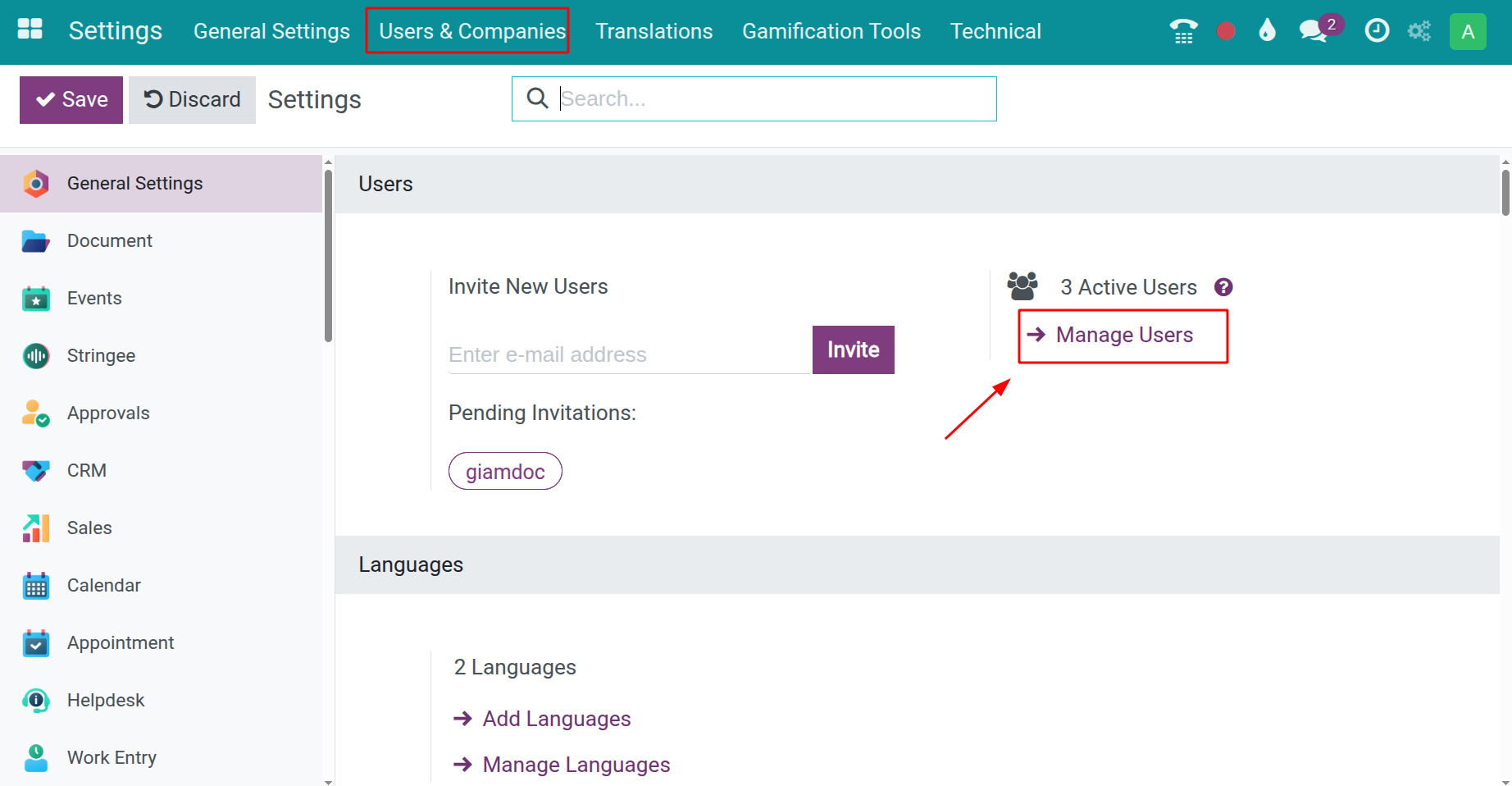Click the debug gears icon

tap(1419, 31)
